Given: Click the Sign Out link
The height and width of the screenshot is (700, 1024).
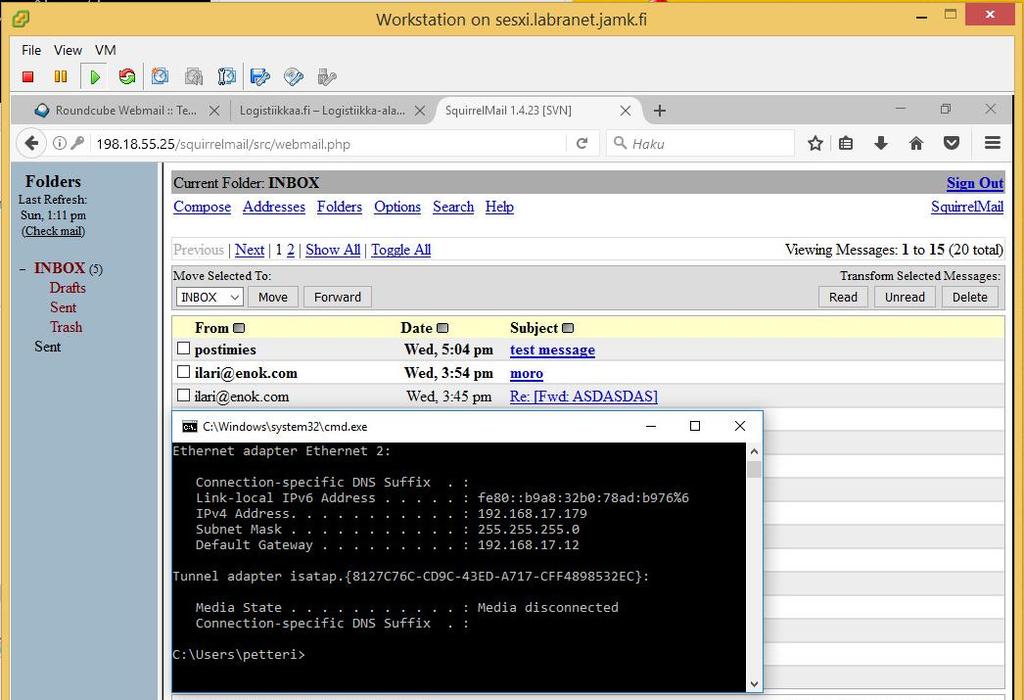Looking at the screenshot, I should (975, 183).
